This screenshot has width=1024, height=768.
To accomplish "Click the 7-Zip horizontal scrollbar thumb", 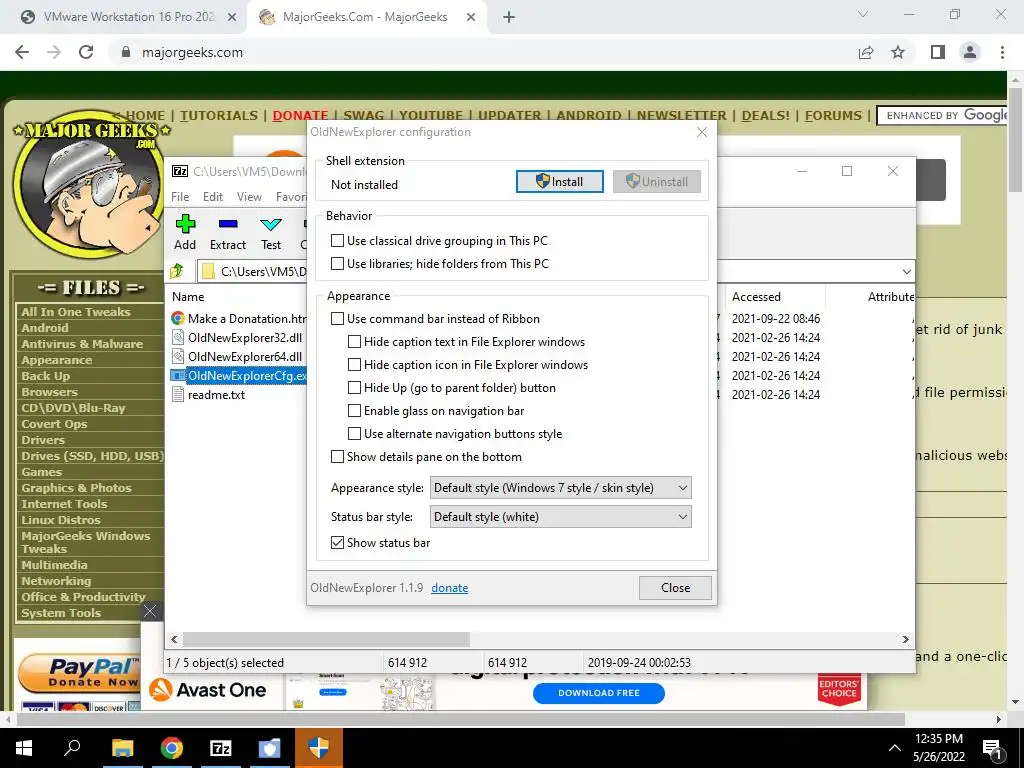I will (x=326, y=639).
